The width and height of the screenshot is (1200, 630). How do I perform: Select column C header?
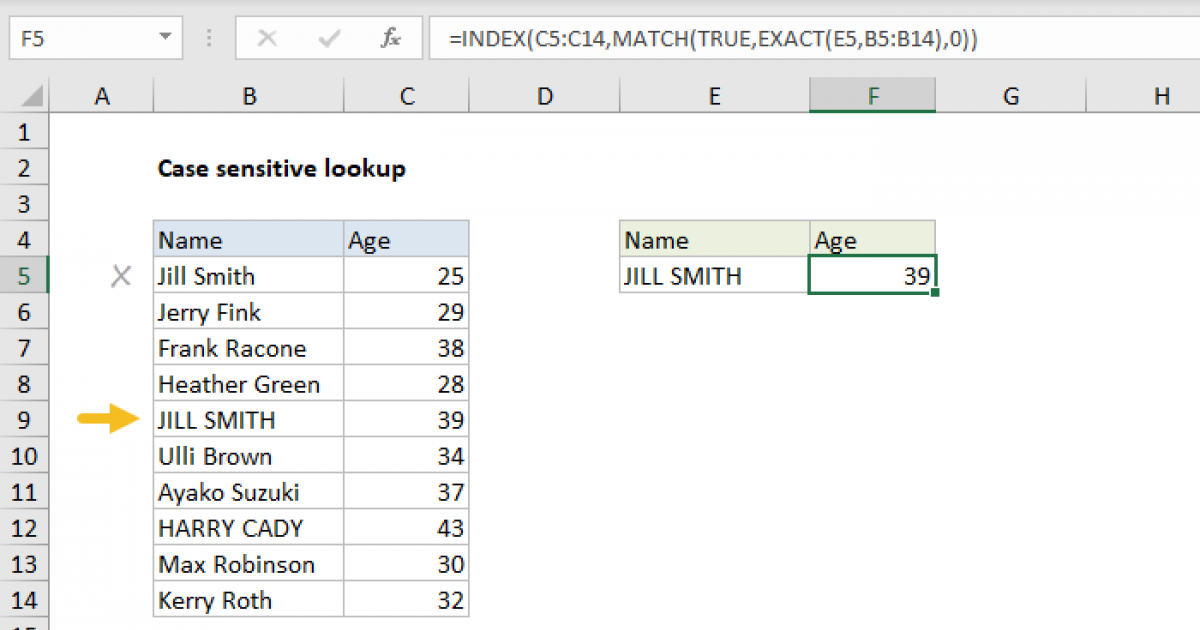pos(406,96)
